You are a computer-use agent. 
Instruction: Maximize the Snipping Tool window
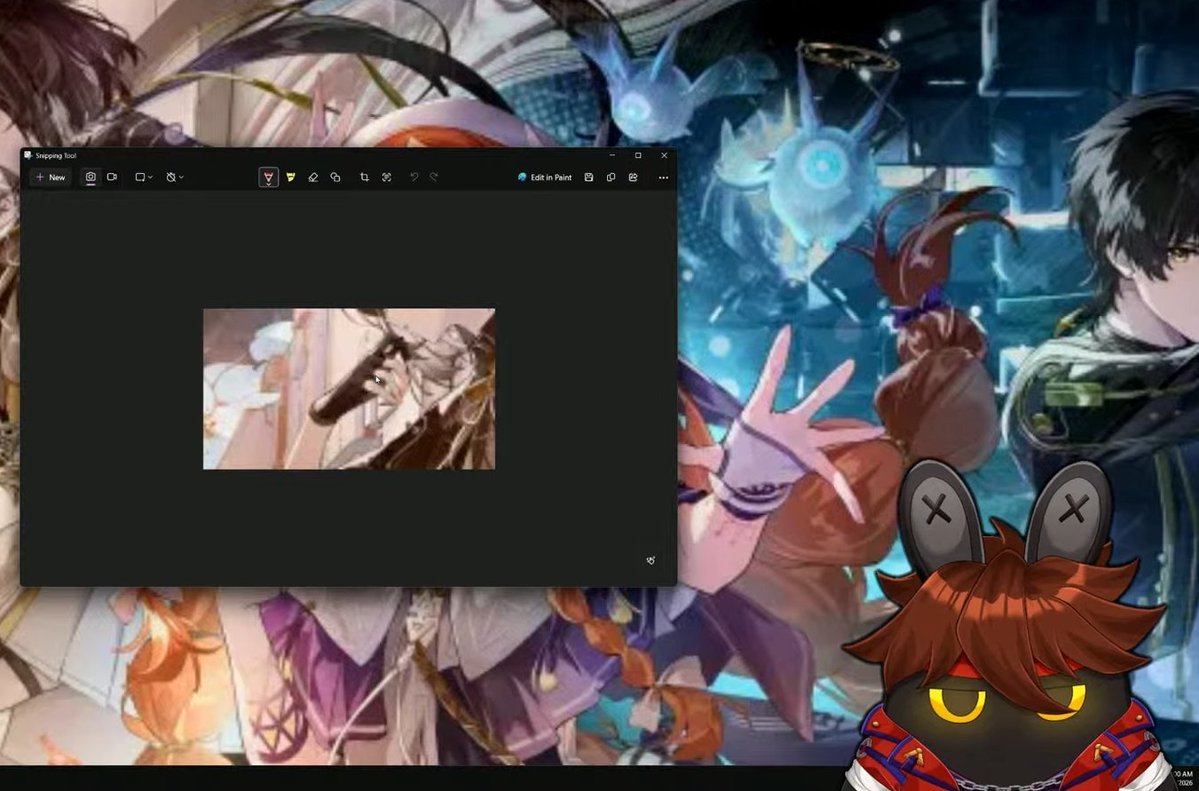(x=638, y=155)
